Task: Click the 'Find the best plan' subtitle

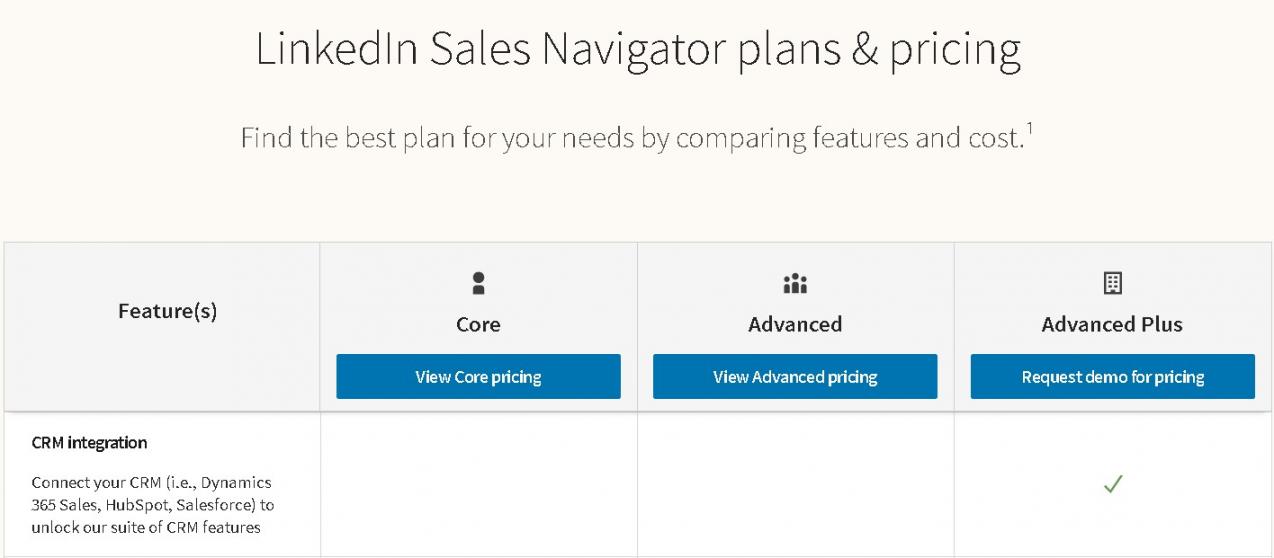Action: tap(630, 138)
